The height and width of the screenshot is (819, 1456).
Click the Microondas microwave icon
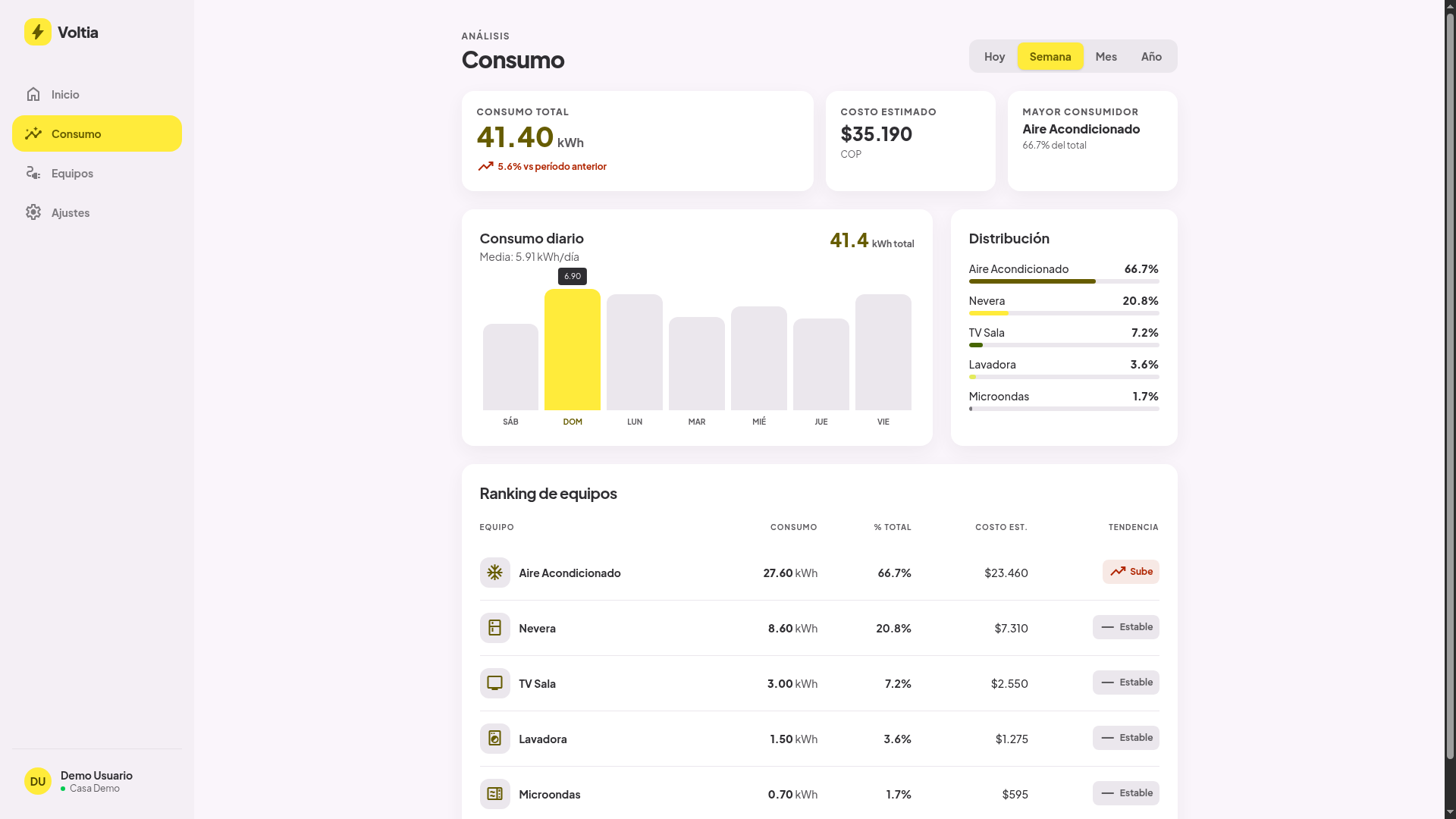tap(494, 794)
